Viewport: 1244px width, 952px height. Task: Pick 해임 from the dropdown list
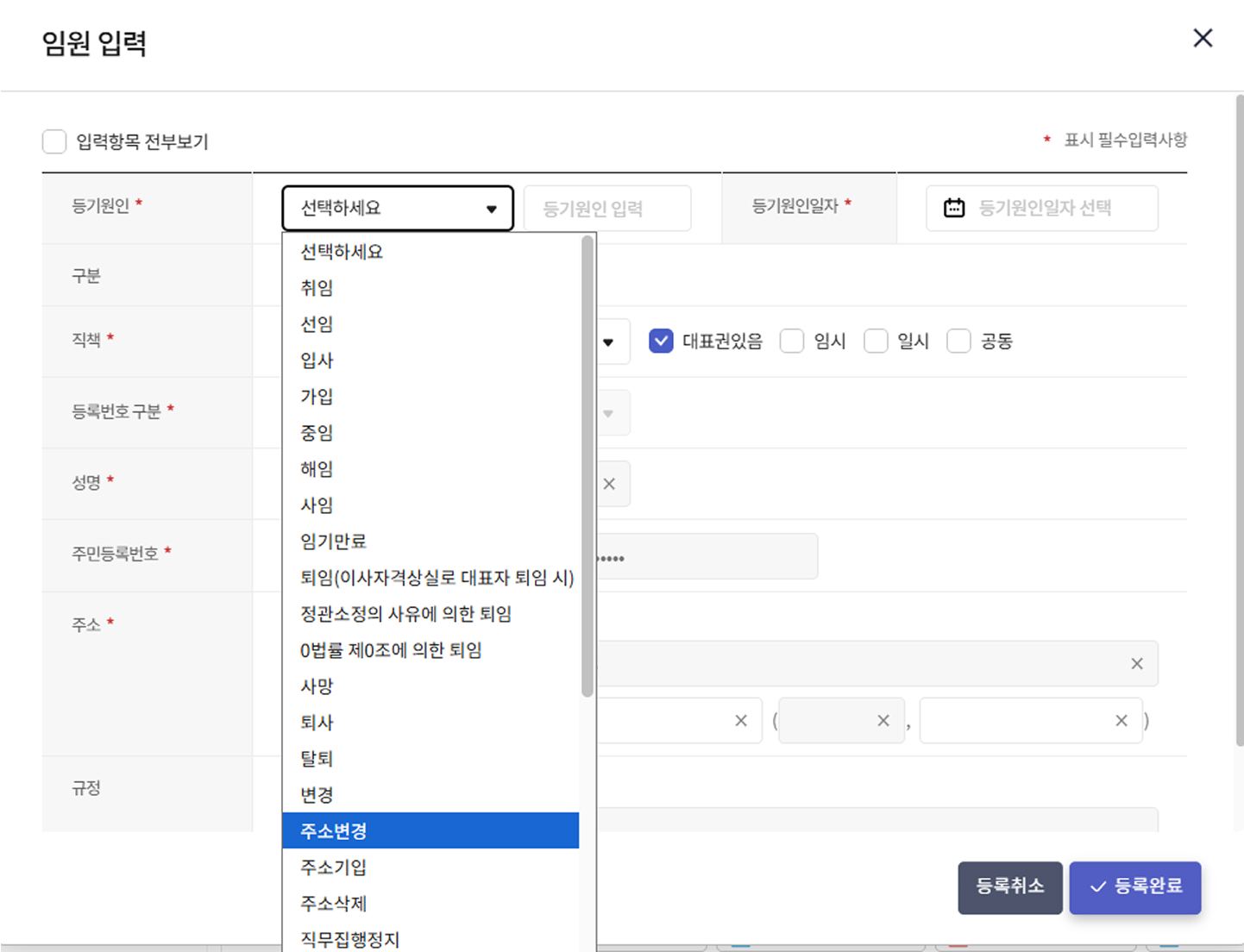(430, 469)
